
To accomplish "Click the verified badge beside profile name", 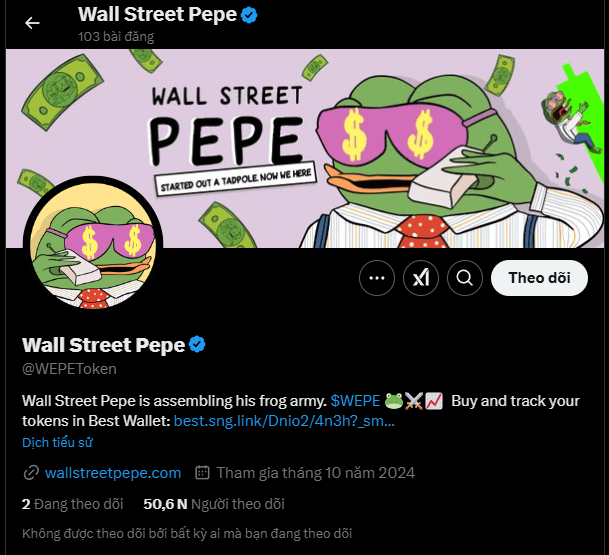I will pyautogui.click(x=198, y=345).
